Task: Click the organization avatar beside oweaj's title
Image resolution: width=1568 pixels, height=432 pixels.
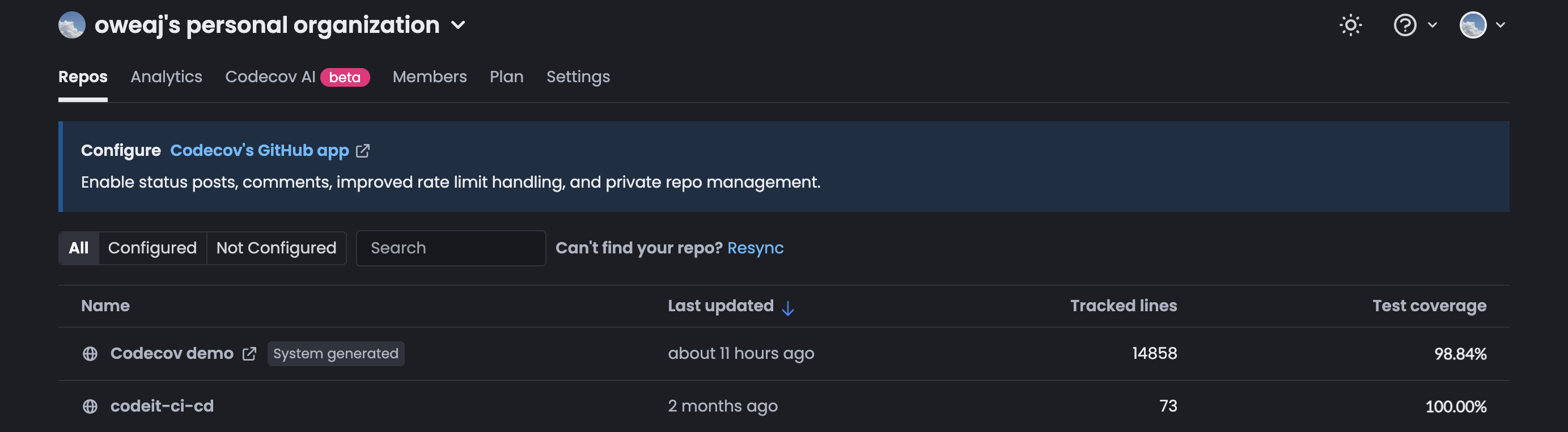Action: coord(72,25)
